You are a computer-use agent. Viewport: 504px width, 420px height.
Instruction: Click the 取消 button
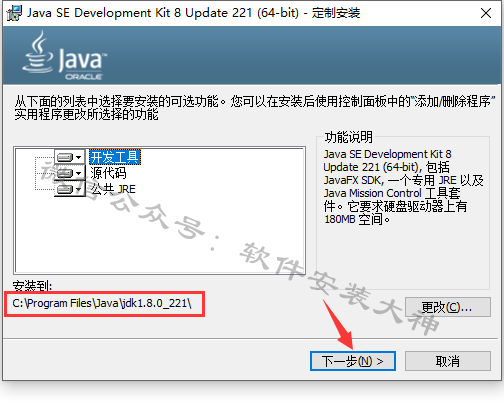[x=448, y=361]
